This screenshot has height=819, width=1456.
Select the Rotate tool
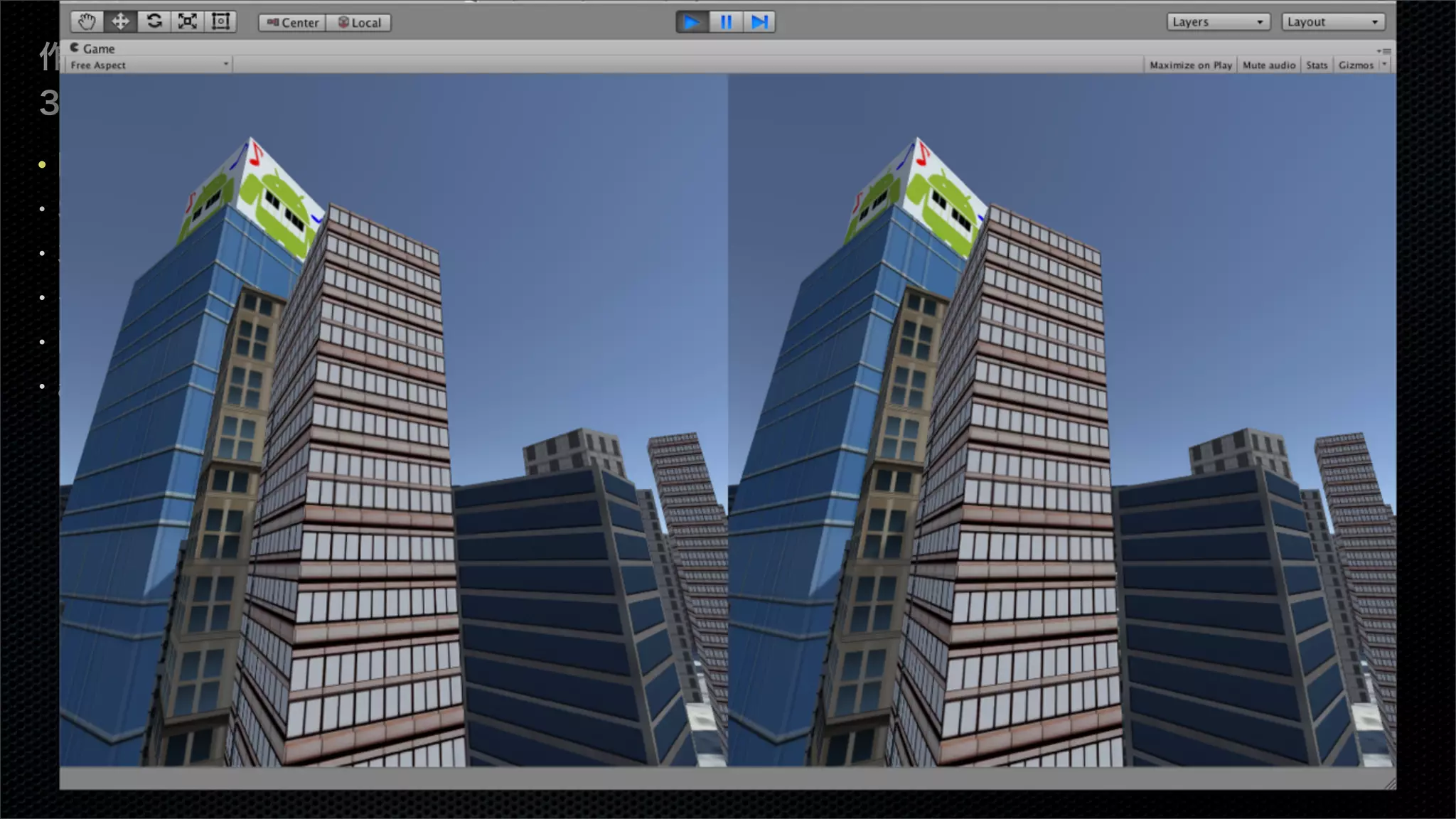coord(154,21)
